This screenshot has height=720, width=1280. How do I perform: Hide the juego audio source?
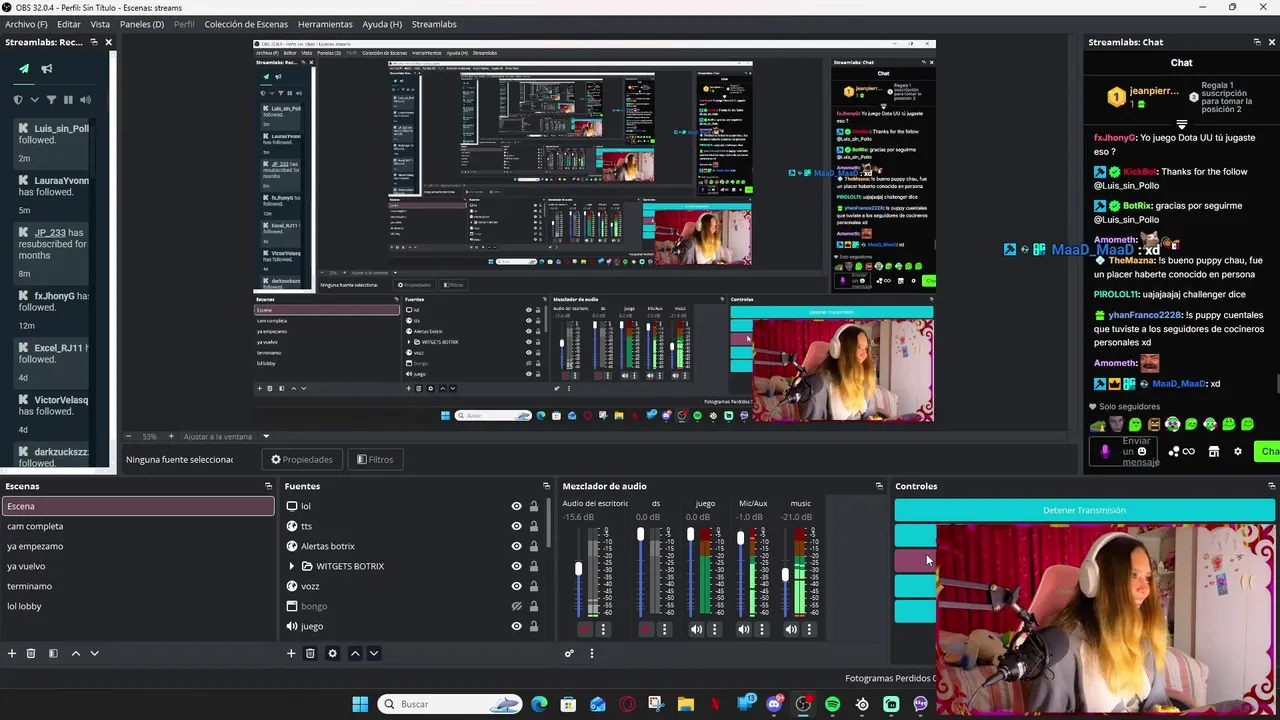tap(516, 626)
